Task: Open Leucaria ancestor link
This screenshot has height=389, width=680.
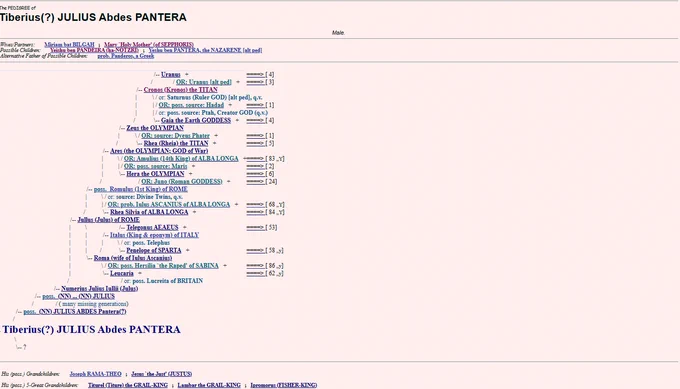Action: coord(121,273)
